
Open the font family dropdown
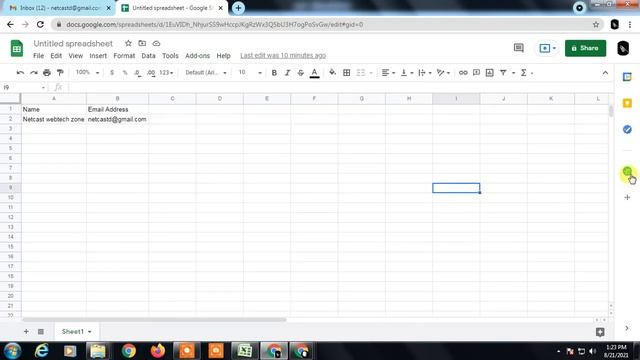[x=206, y=73]
